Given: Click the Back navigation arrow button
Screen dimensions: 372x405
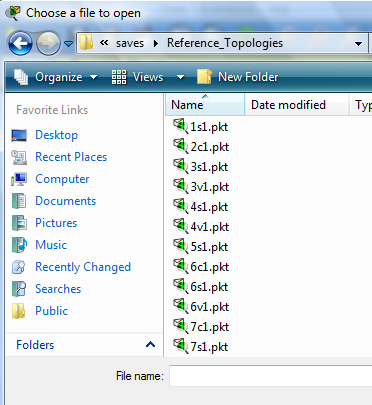Looking at the screenshot, I should click(x=21, y=43).
